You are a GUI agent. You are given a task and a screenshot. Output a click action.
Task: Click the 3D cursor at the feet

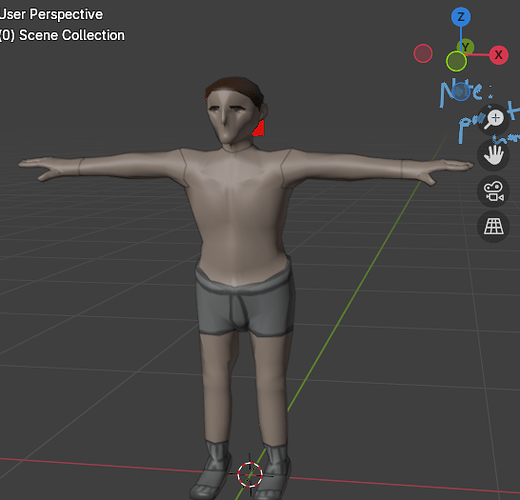coord(250,475)
